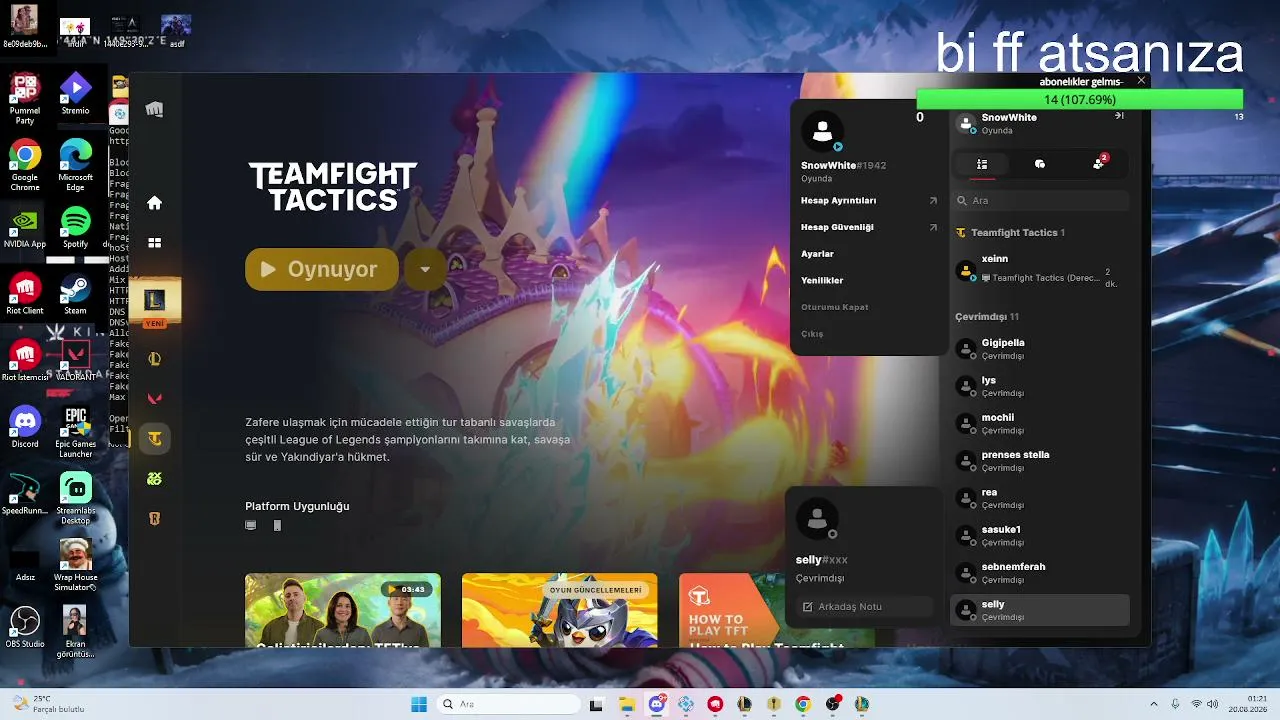Click SnowWhite profile avatar in profile menu
1280x720 pixels.
pyautogui.click(x=823, y=131)
